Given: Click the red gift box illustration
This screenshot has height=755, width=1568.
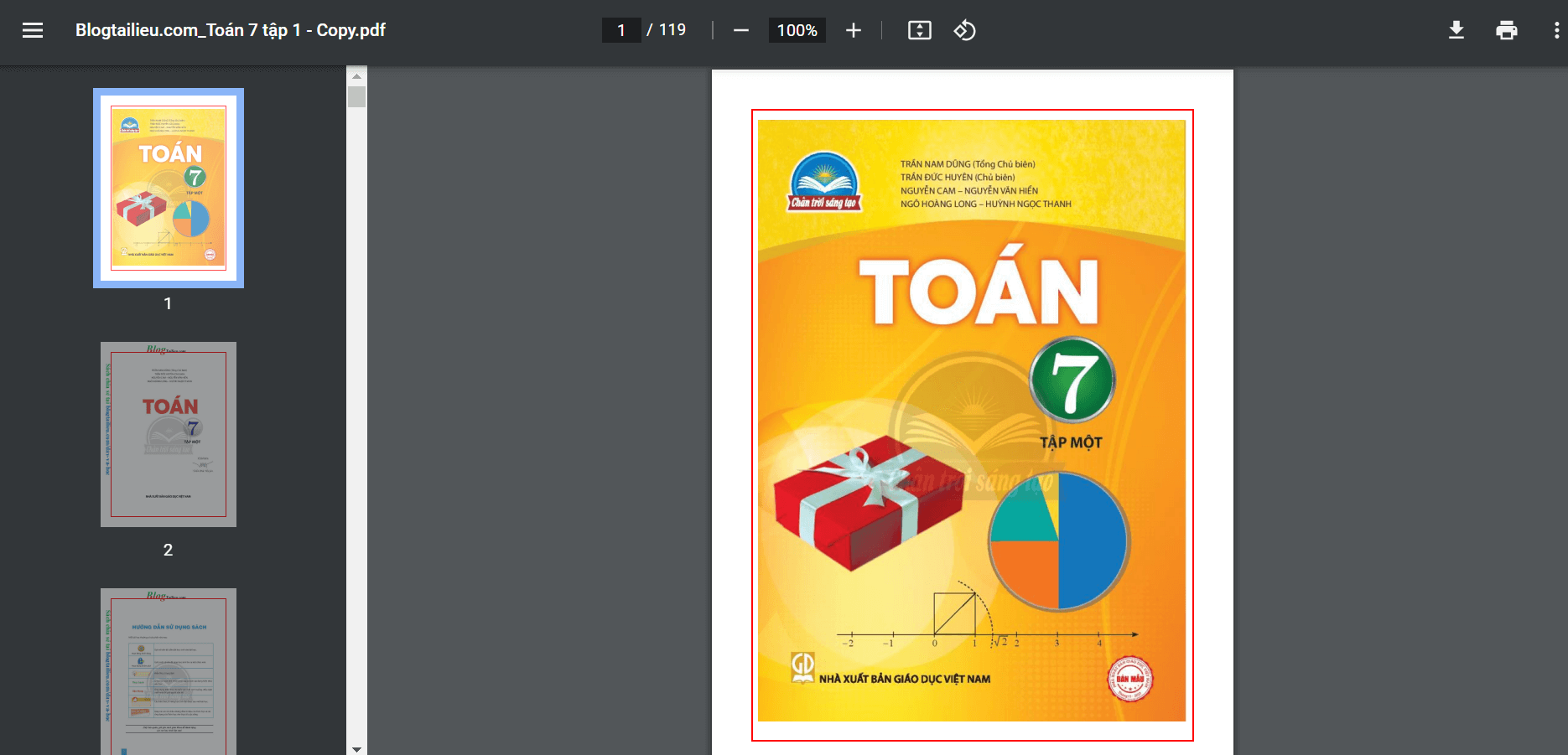Looking at the screenshot, I should (868, 503).
